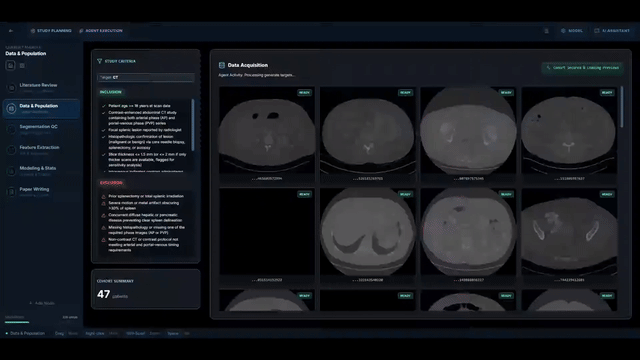Toggle the patient age inclusion checkmark

pos(104,106)
